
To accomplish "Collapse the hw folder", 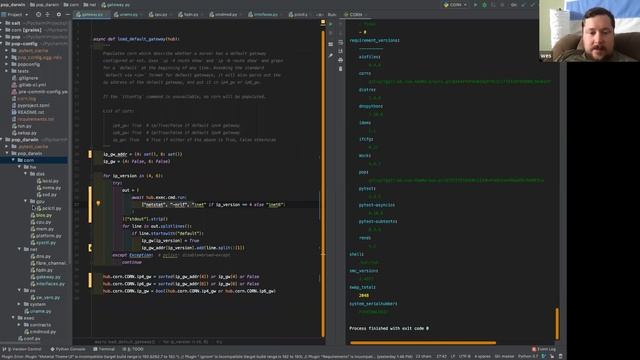I will click(x=20, y=167).
